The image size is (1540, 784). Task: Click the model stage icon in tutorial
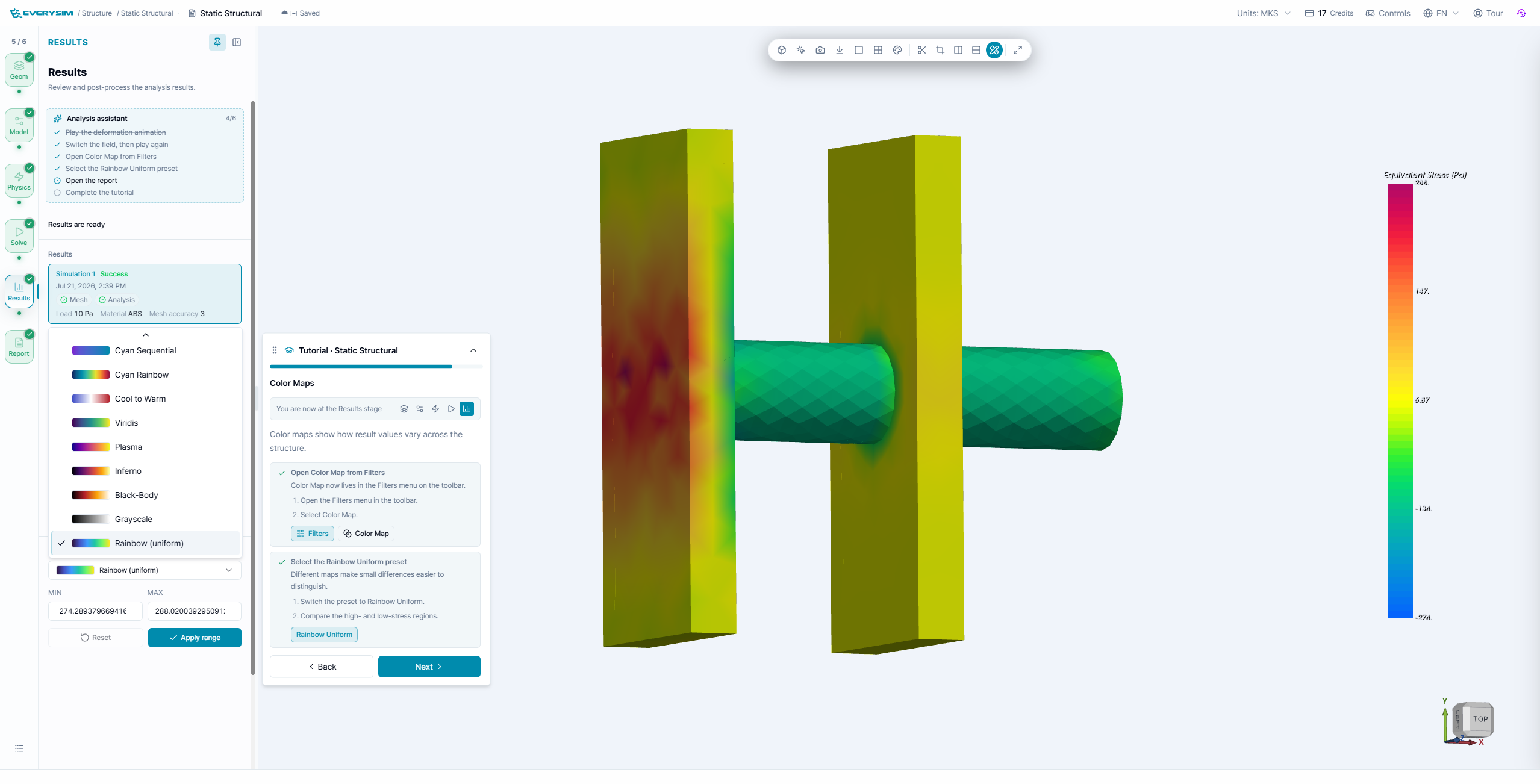pyautogui.click(x=420, y=409)
